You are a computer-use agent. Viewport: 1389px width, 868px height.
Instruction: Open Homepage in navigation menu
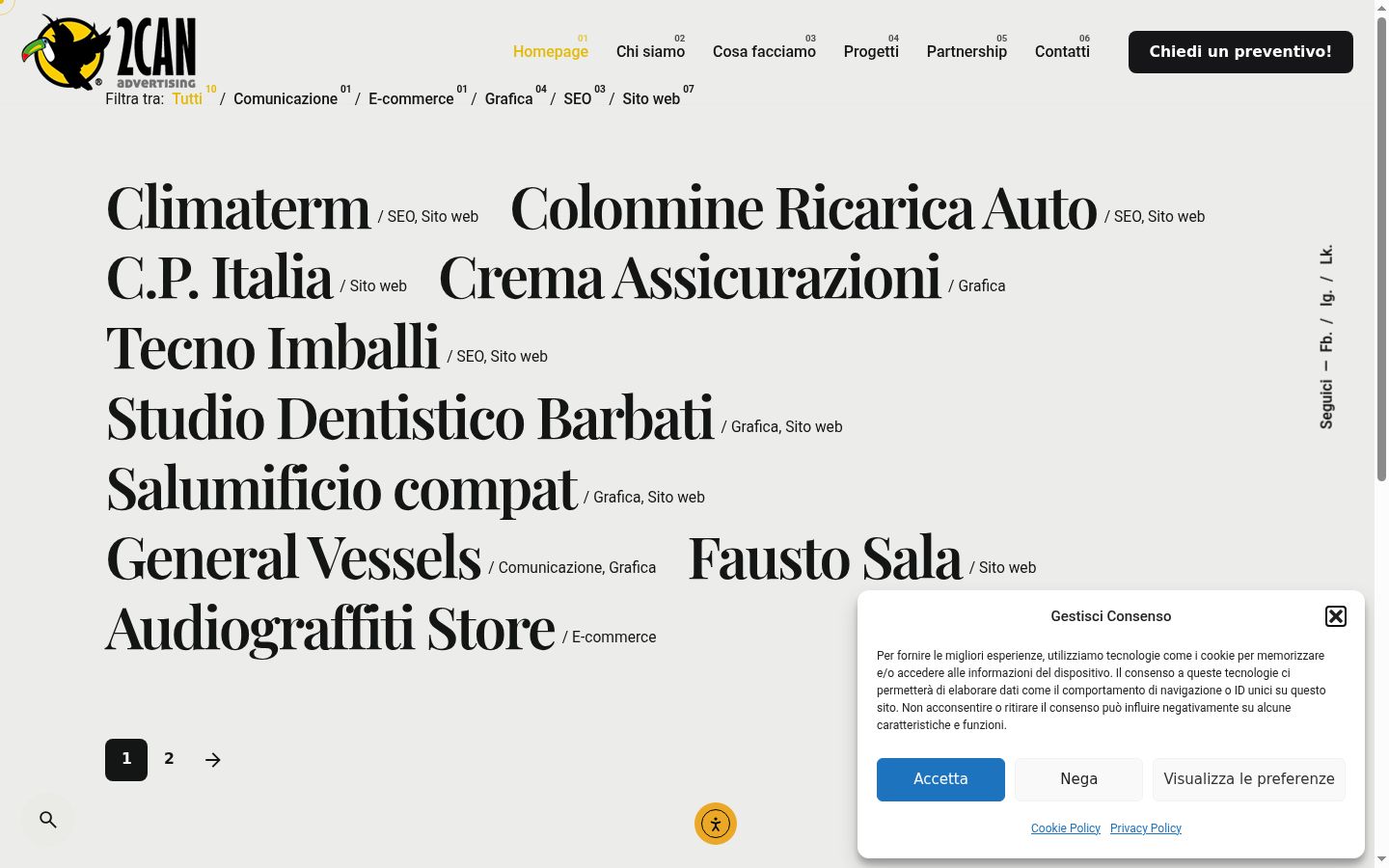coord(551,51)
